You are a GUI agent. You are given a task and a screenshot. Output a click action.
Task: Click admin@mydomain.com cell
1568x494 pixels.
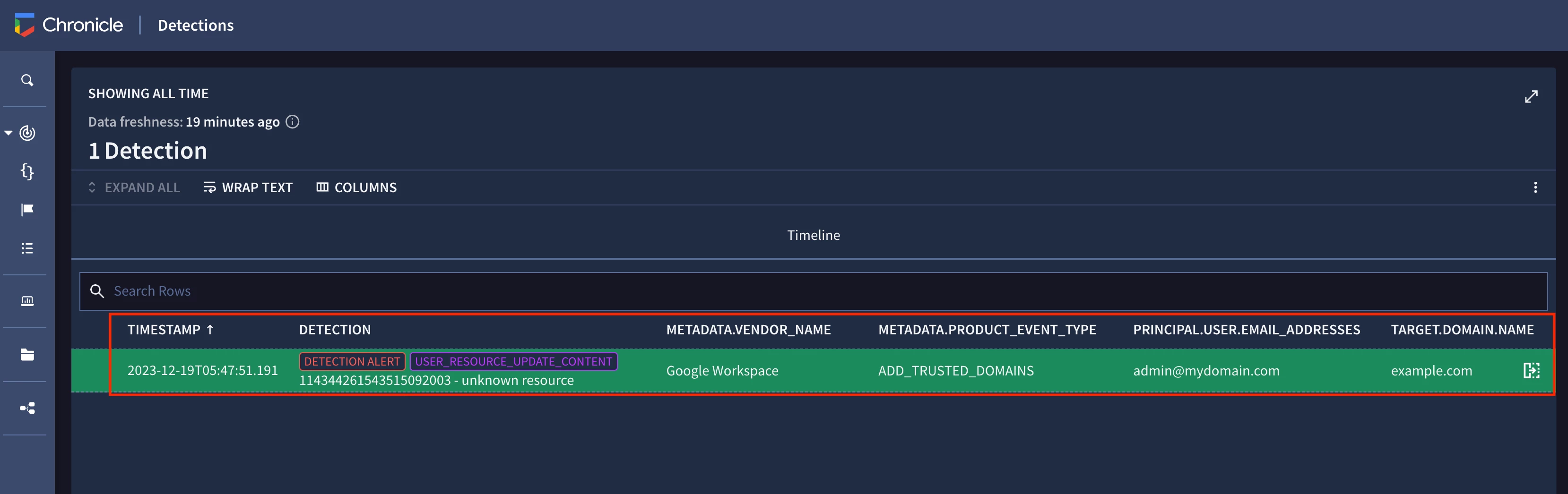pyautogui.click(x=1206, y=370)
